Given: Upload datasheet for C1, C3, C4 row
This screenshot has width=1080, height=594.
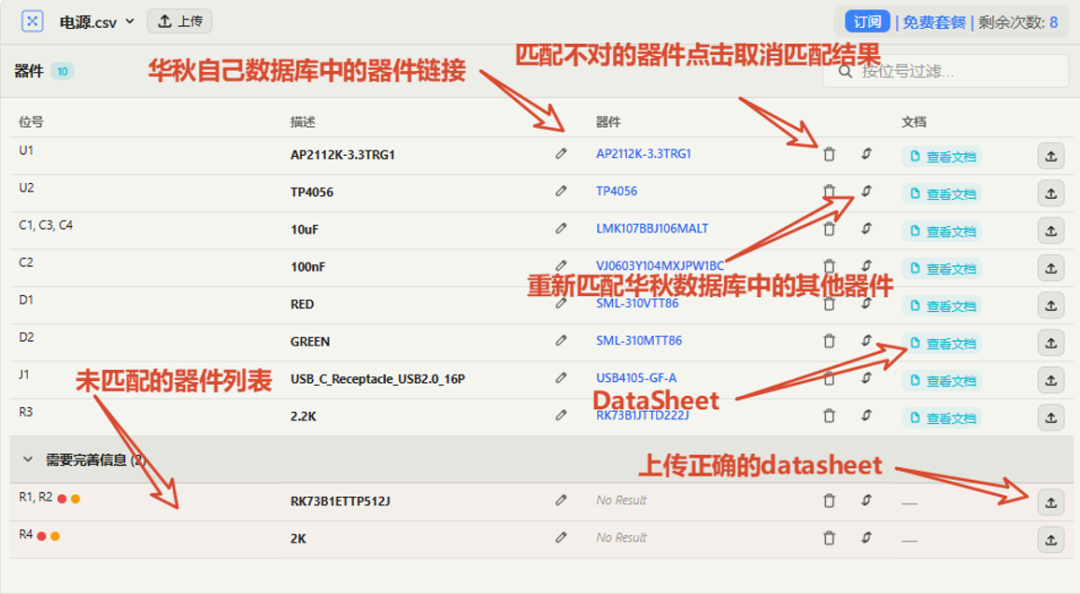Looking at the screenshot, I should [x=1051, y=231].
